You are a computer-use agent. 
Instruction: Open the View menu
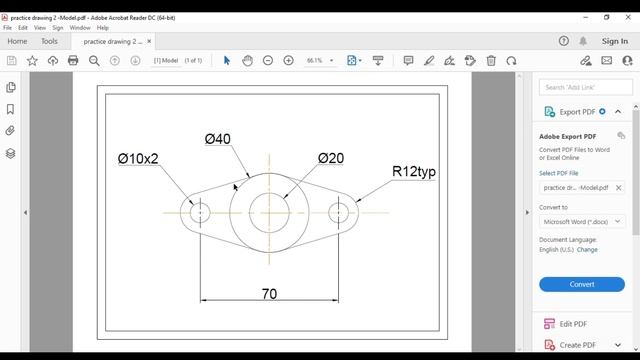[x=40, y=28]
